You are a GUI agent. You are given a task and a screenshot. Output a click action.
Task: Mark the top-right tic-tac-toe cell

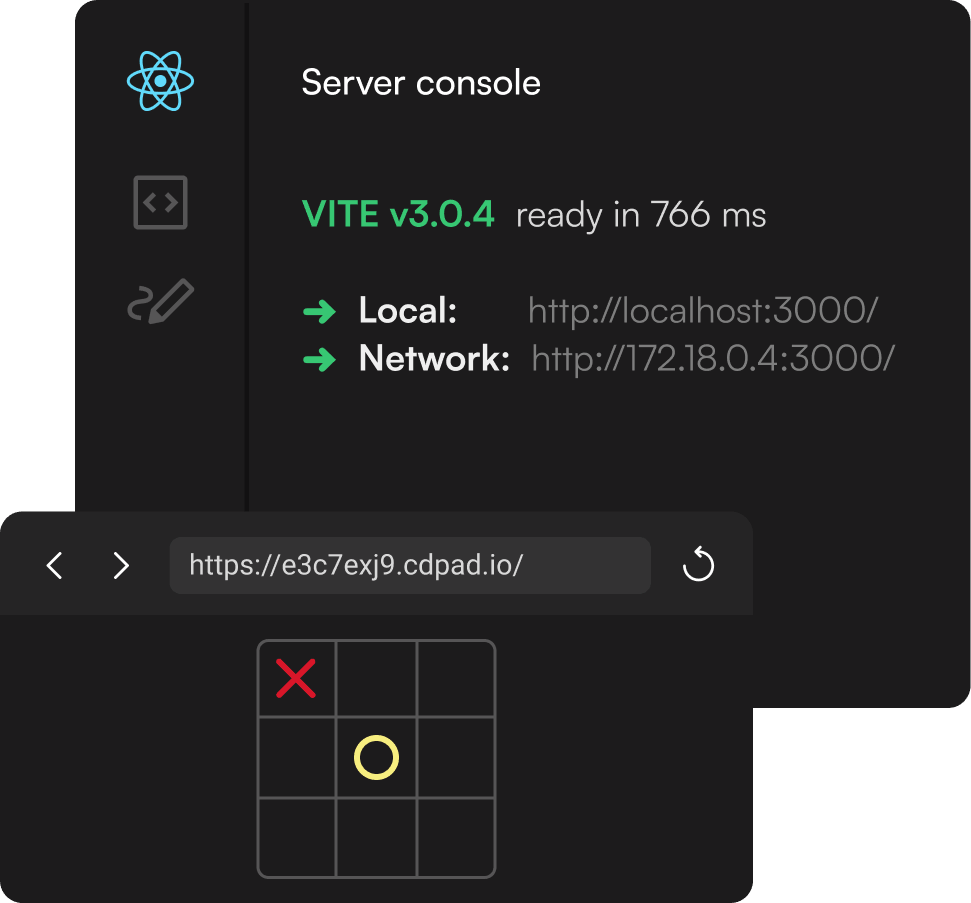pos(455,679)
